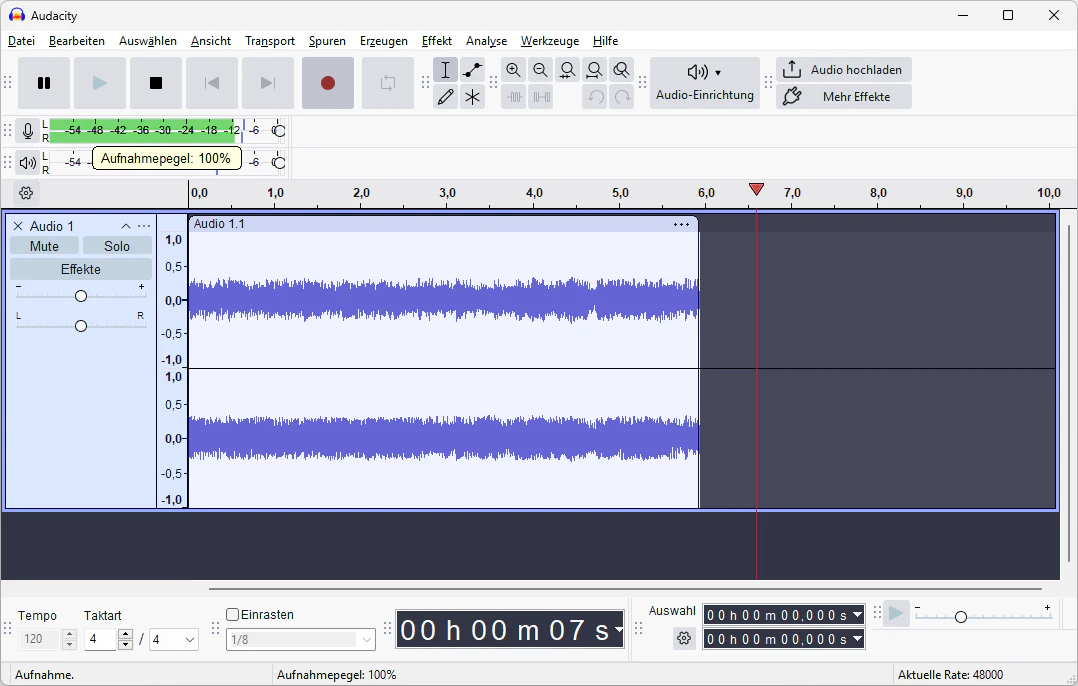Image resolution: width=1078 pixels, height=686 pixels.
Task: Zoom in with the magnifier plus
Action: coord(514,70)
